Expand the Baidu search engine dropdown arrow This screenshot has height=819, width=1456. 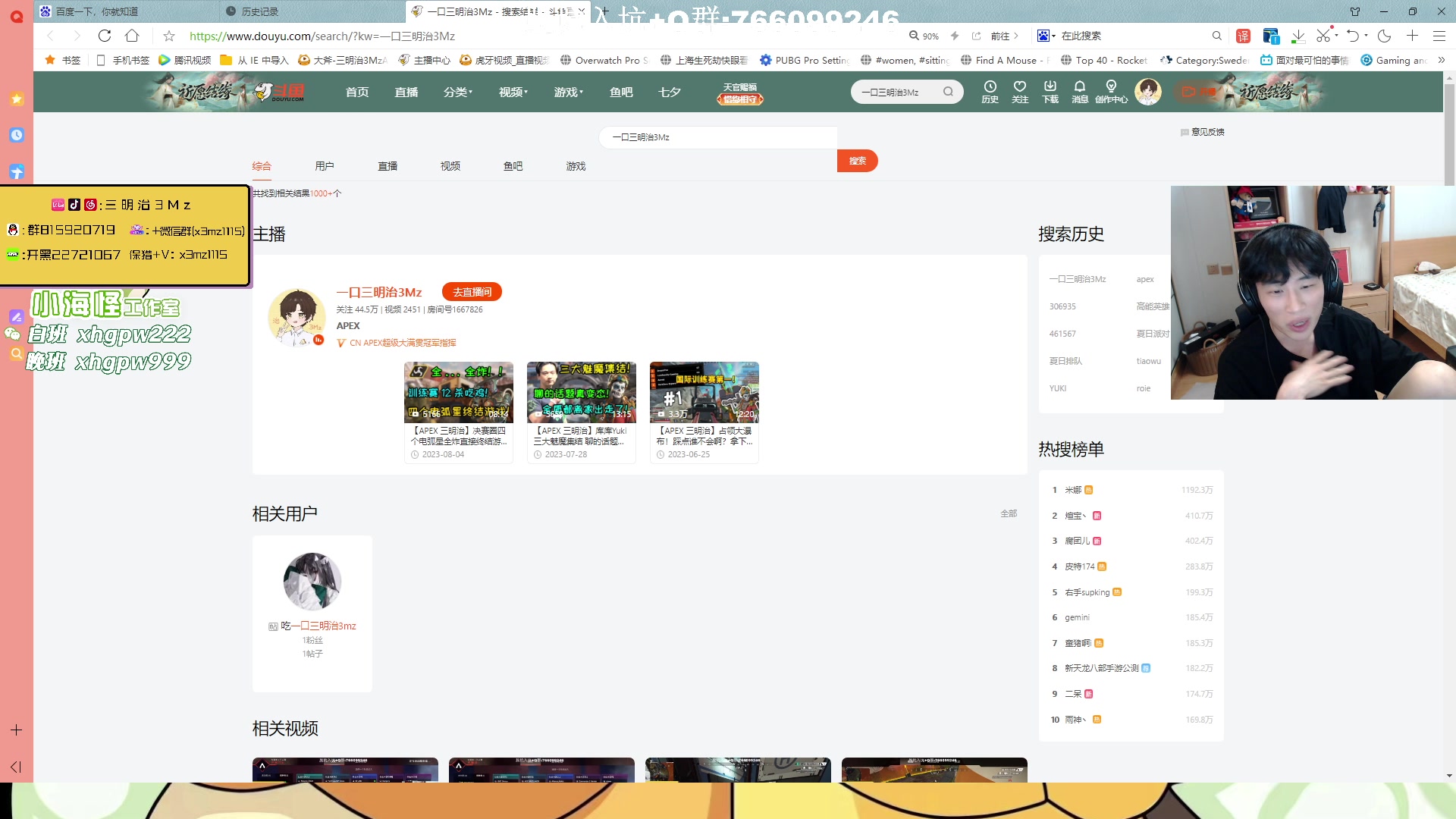[x=1054, y=36]
